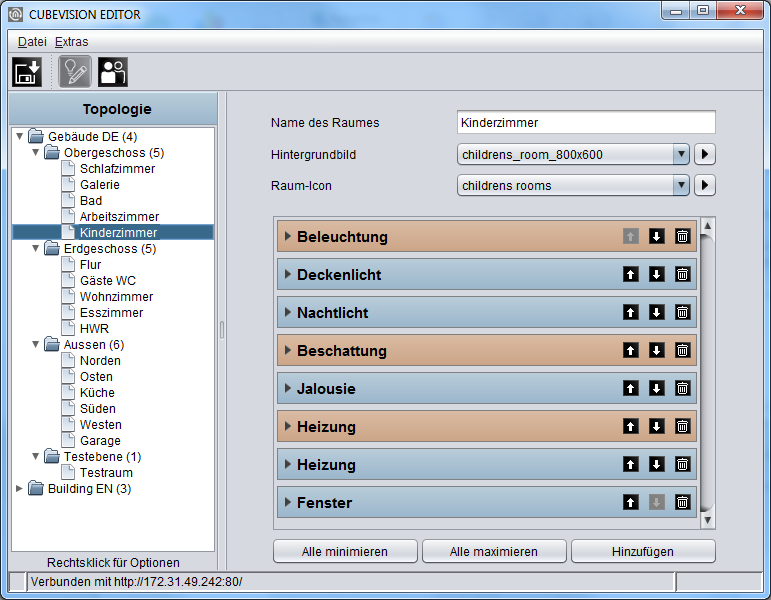Image resolution: width=771 pixels, height=600 pixels.
Task: Move Jalousie up
Action: point(631,389)
